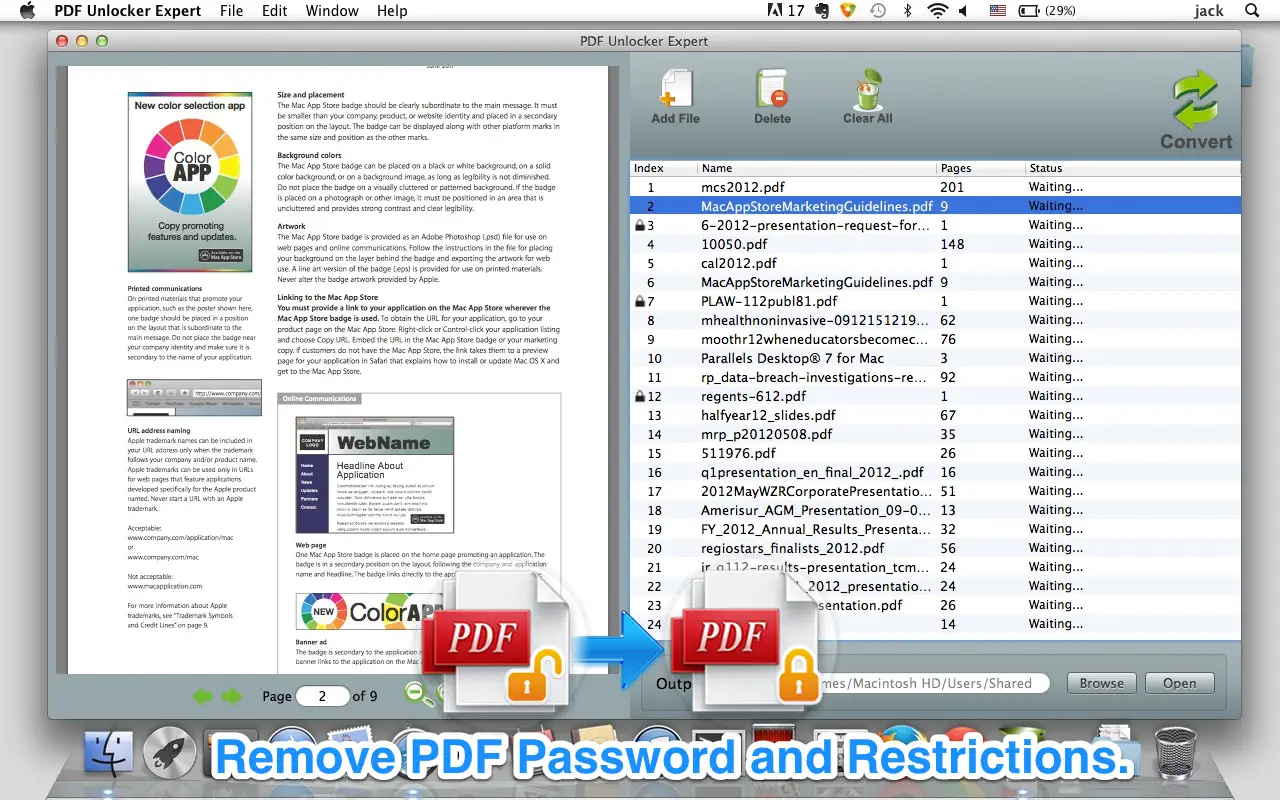Select Parallels Desktop 7 for Mac row
The height and width of the screenshot is (800, 1280).
coord(935,358)
